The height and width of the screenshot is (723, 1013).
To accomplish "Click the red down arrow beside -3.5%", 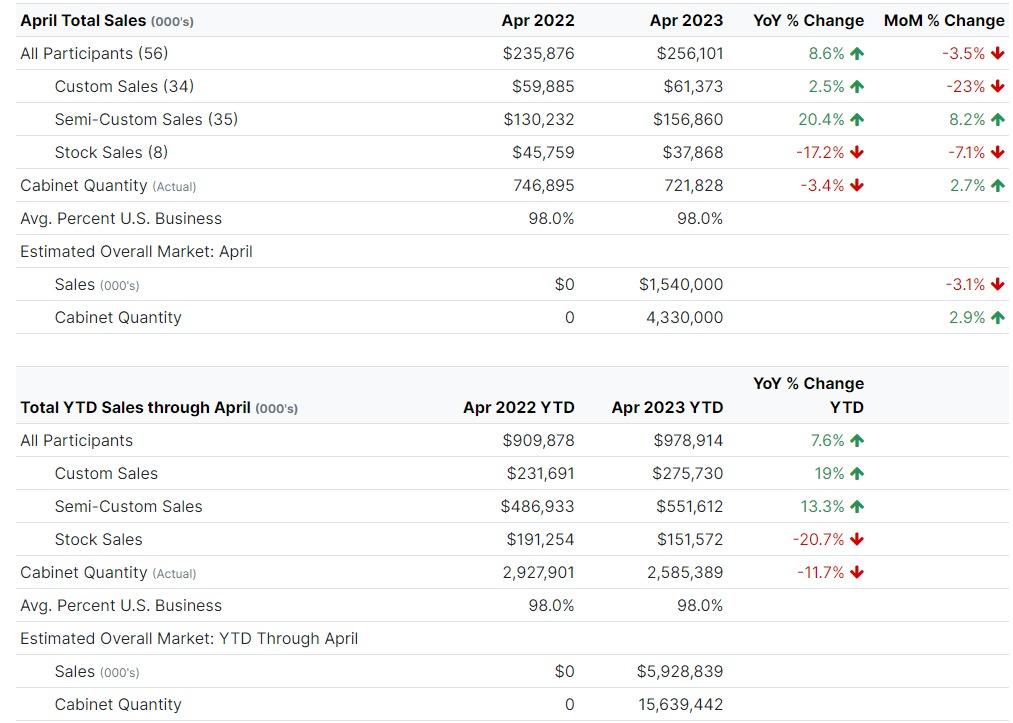I will pyautogui.click(x=998, y=54).
